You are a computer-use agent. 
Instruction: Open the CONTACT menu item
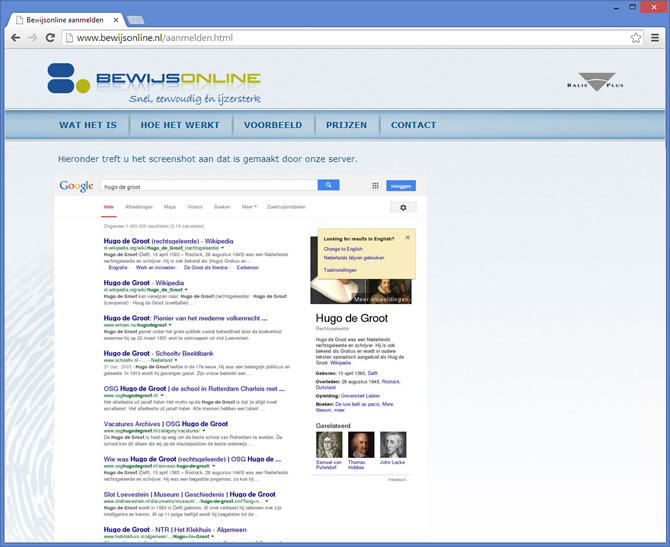point(413,125)
